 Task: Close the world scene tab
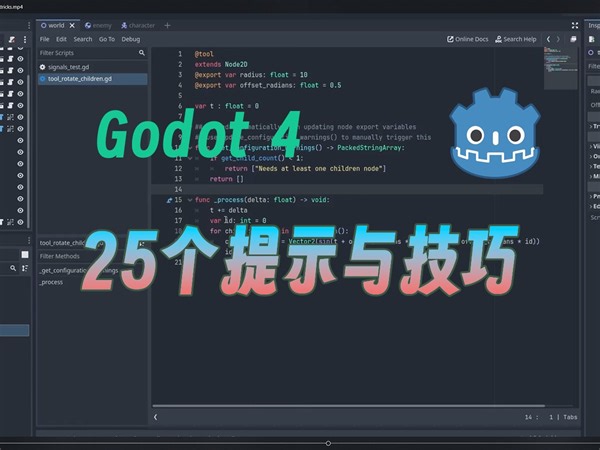tap(72, 25)
